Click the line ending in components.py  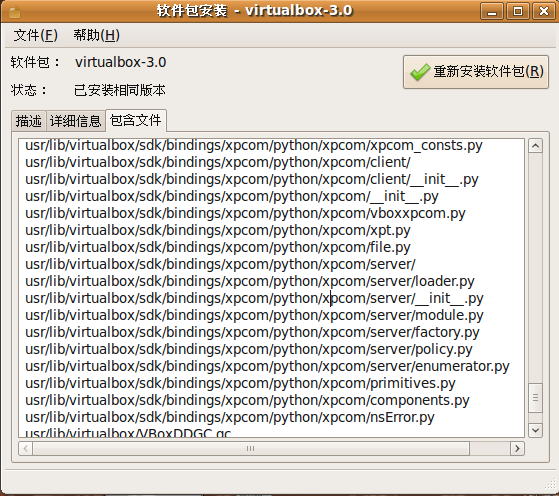[247, 400]
